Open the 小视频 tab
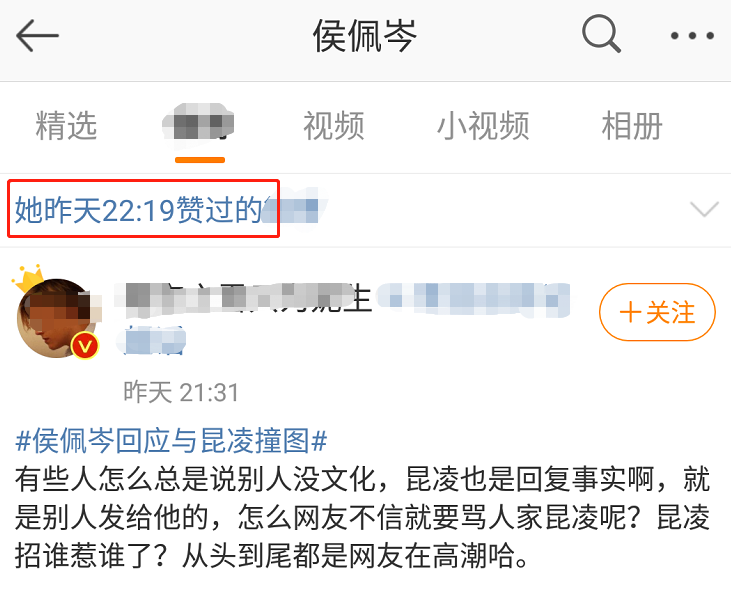This screenshot has height=592, width=731. coord(483,126)
